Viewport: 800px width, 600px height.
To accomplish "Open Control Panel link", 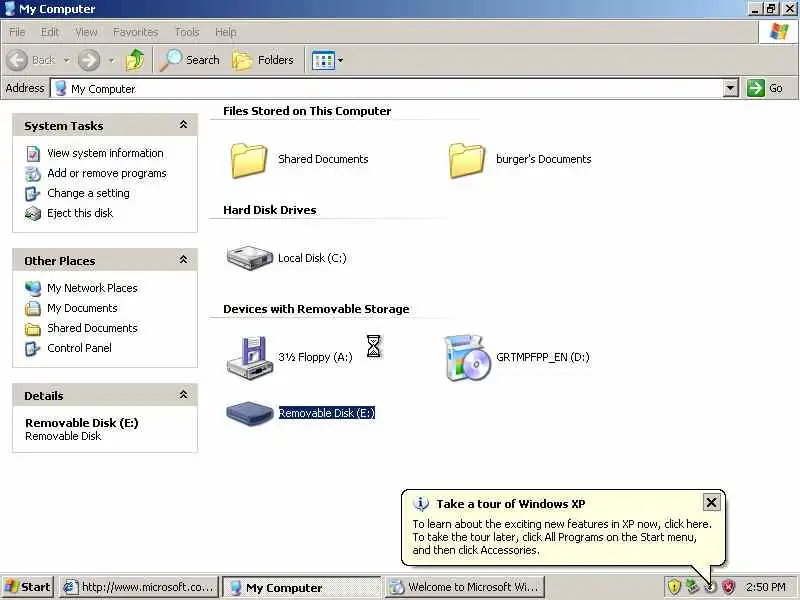I will pos(79,348).
